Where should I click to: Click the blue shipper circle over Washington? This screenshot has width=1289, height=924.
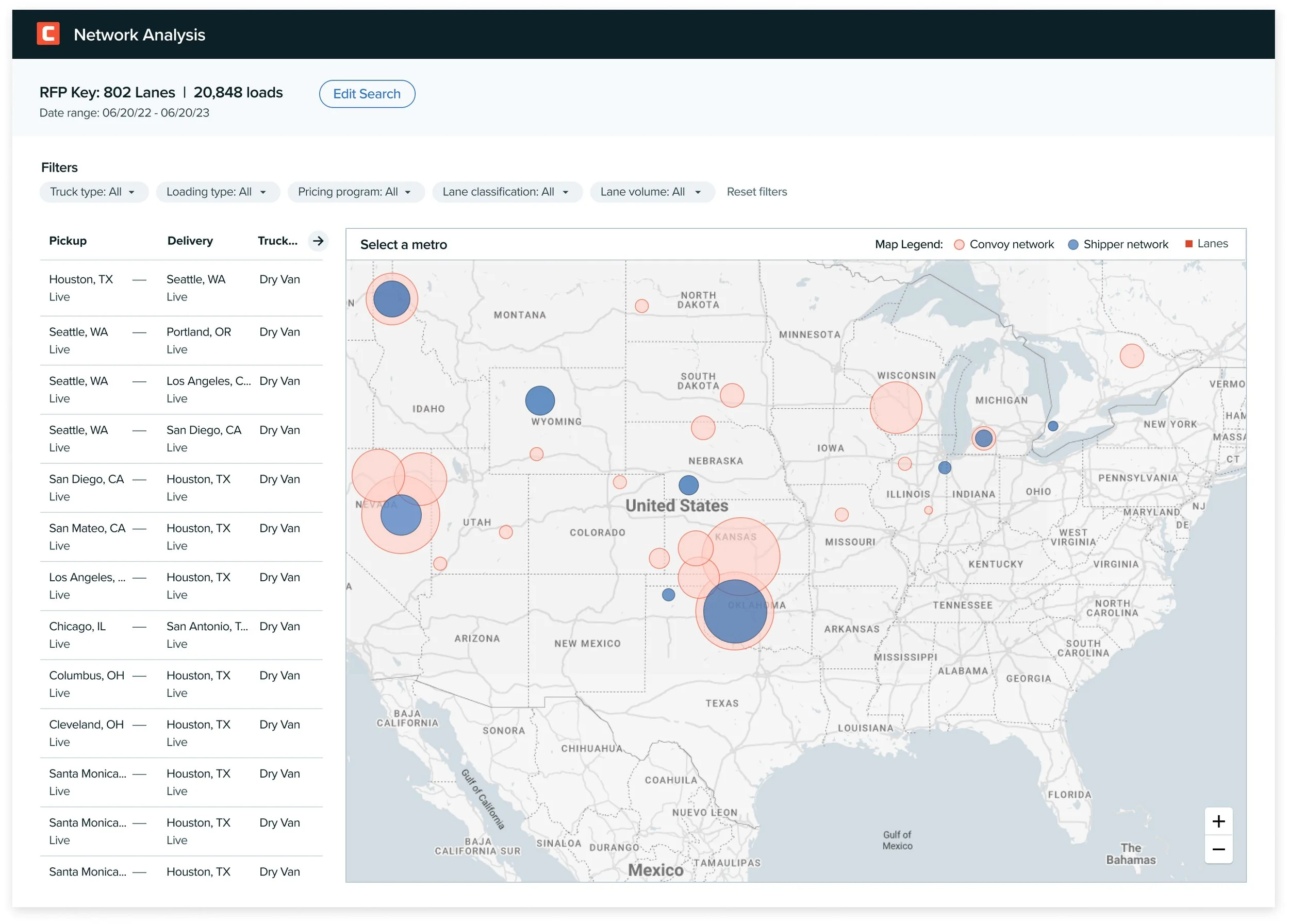(391, 299)
